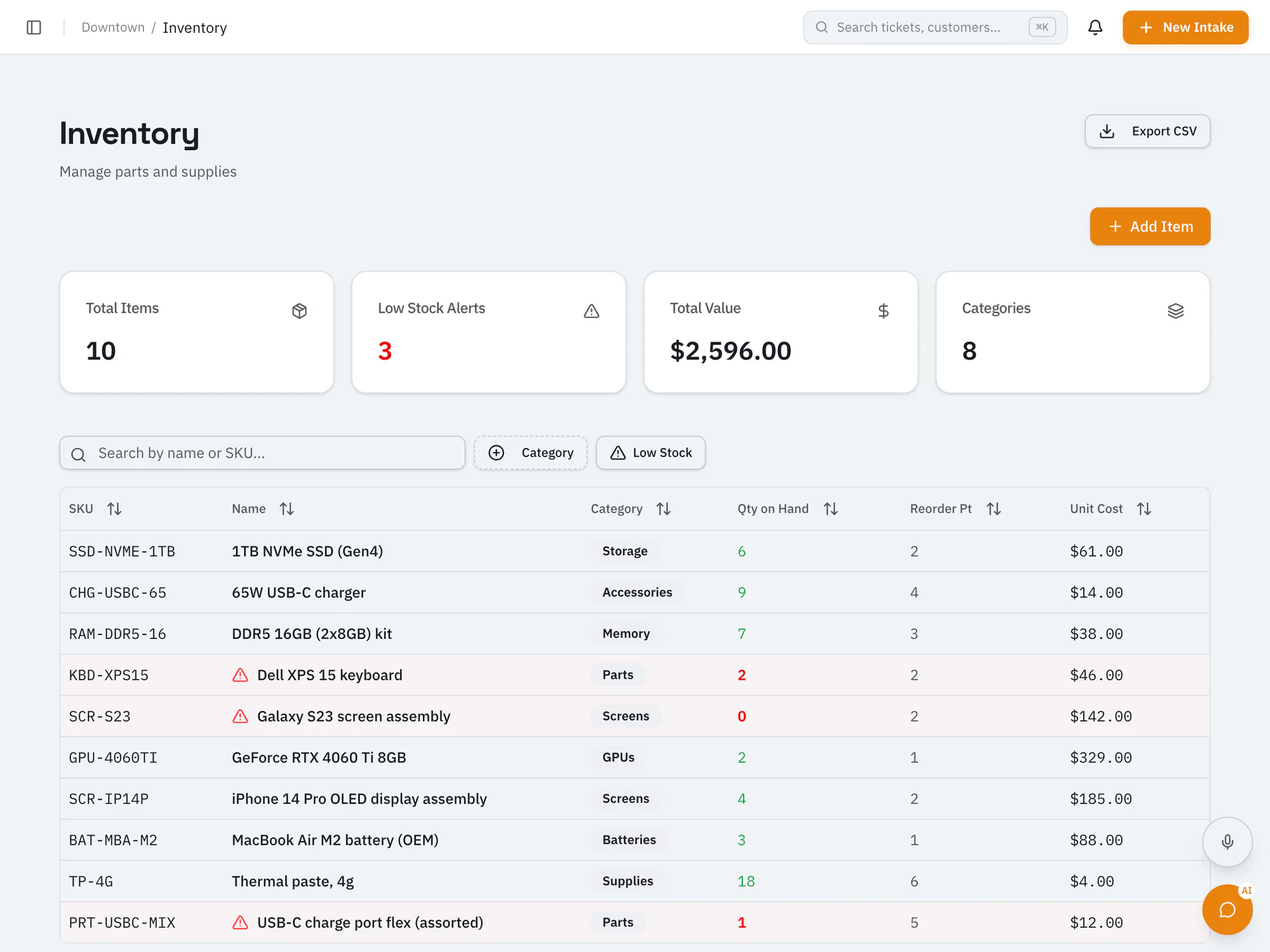The image size is (1270, 952).
Task: Click the Low Stock Alerts warning icon
Action: 591,311
